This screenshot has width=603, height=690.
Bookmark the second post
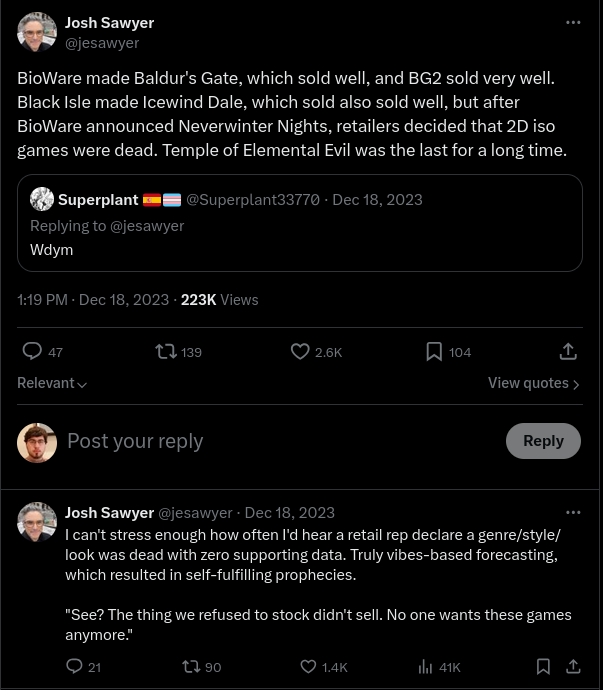click(x=543, y=666)
